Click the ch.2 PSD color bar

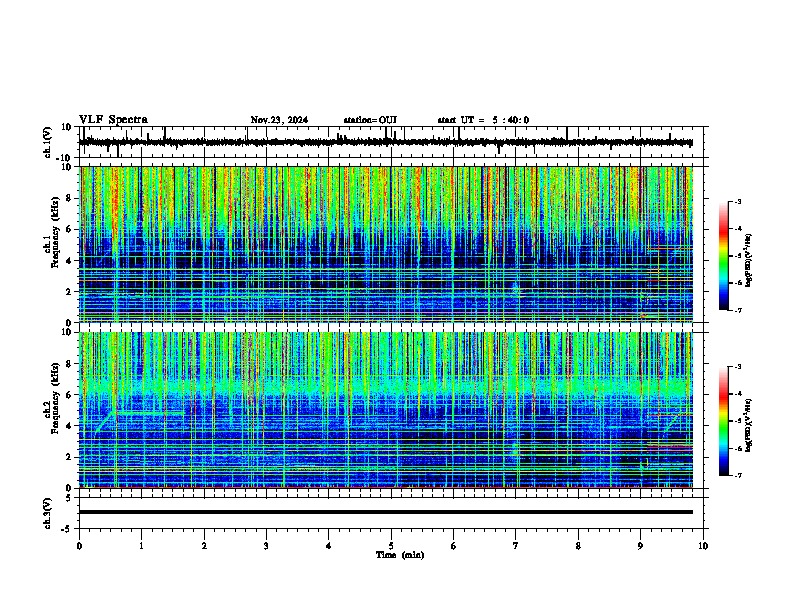[724, 421]
